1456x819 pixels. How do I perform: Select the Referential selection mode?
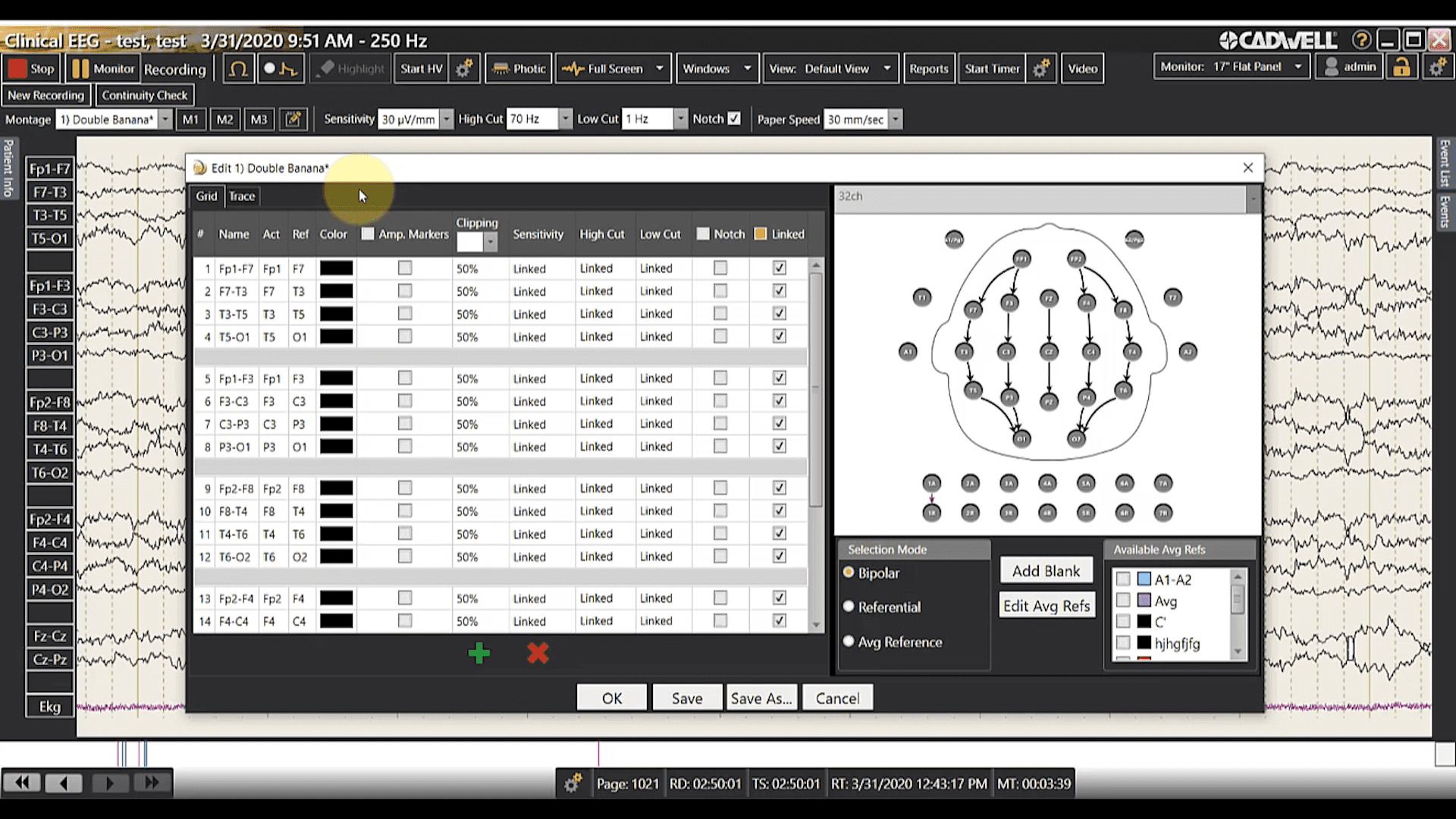pos(849,607)
